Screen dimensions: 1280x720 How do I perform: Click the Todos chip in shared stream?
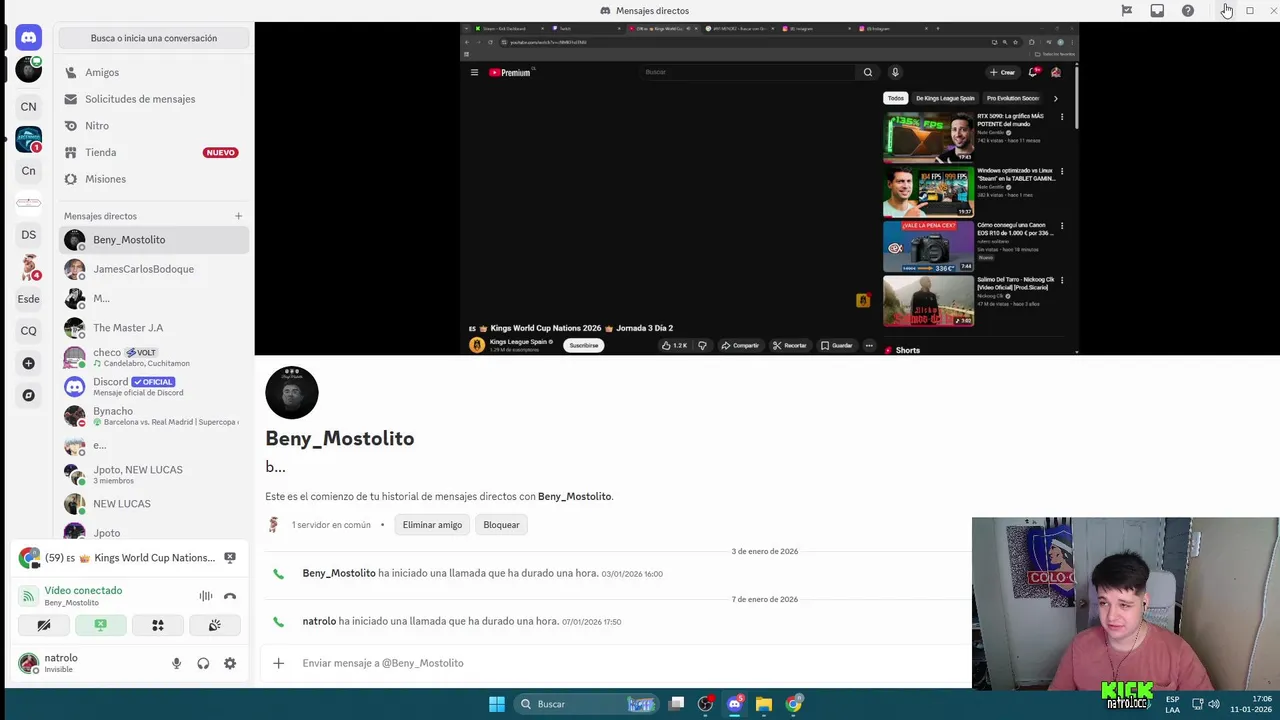(x=895, y=98)
